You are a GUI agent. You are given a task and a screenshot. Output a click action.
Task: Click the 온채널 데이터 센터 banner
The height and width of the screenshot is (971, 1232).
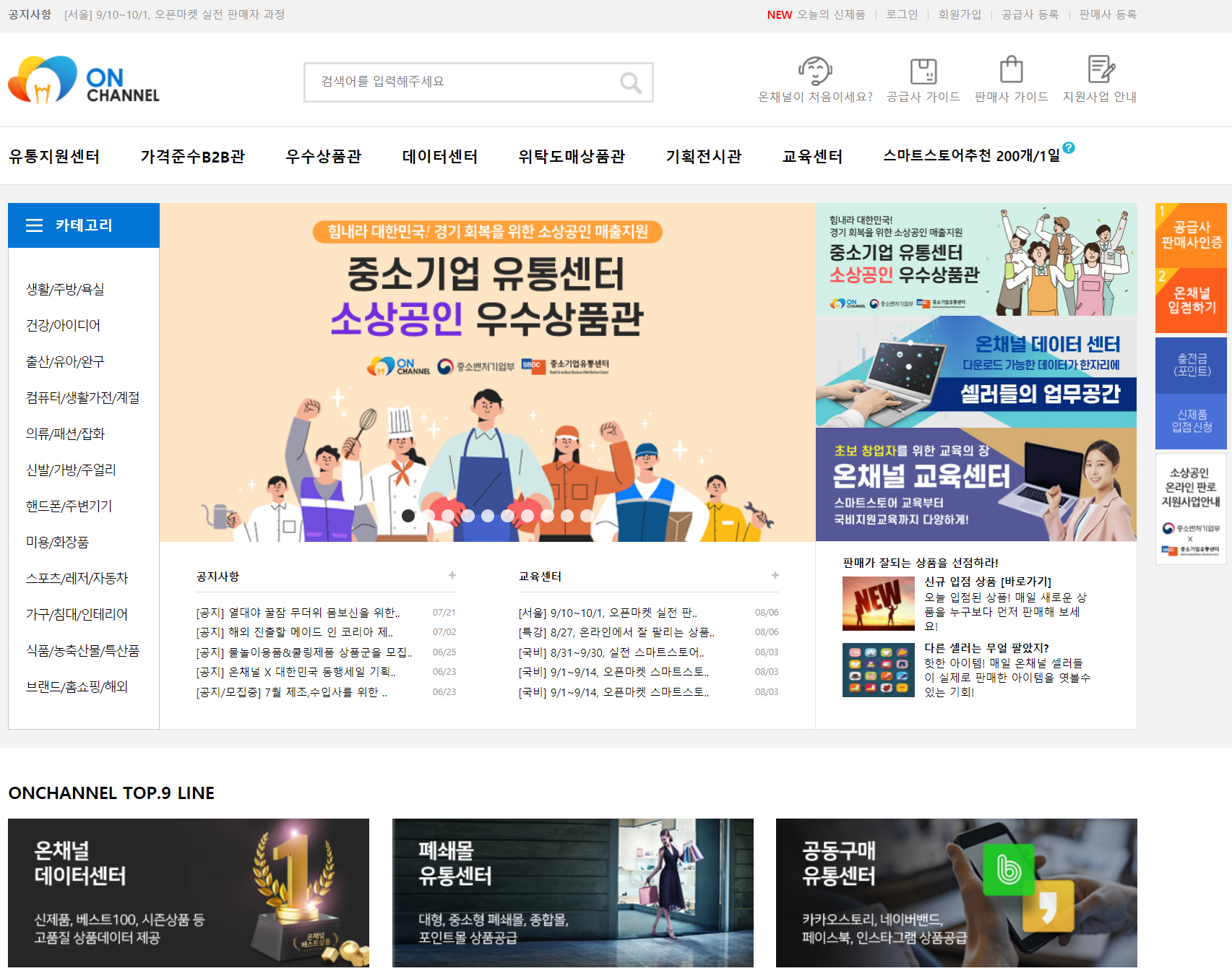(x=976, y=371)
